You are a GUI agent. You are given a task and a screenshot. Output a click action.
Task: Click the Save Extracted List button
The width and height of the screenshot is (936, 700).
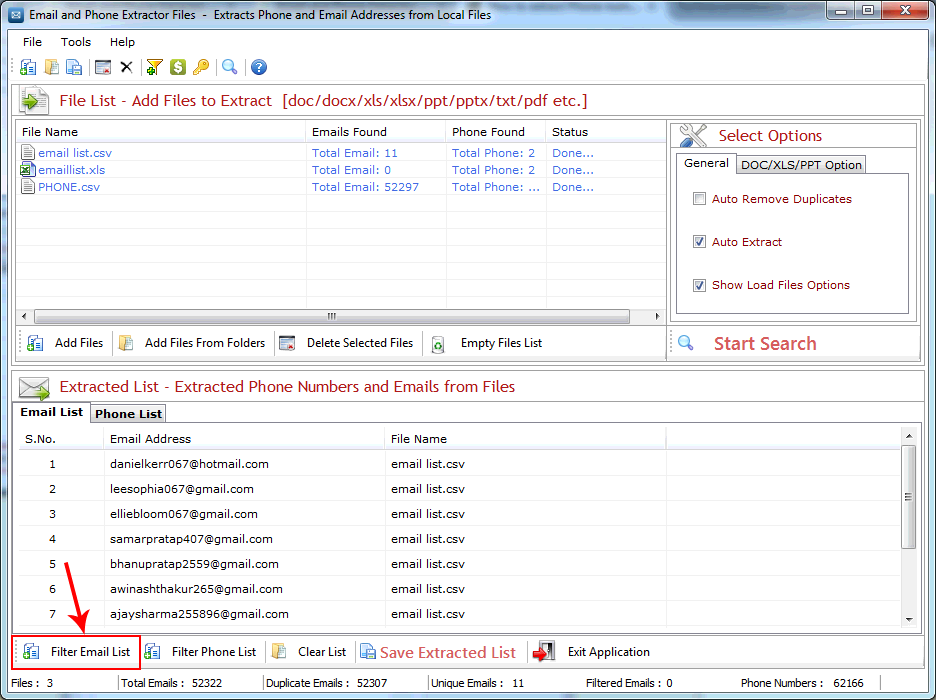point(439,652)
